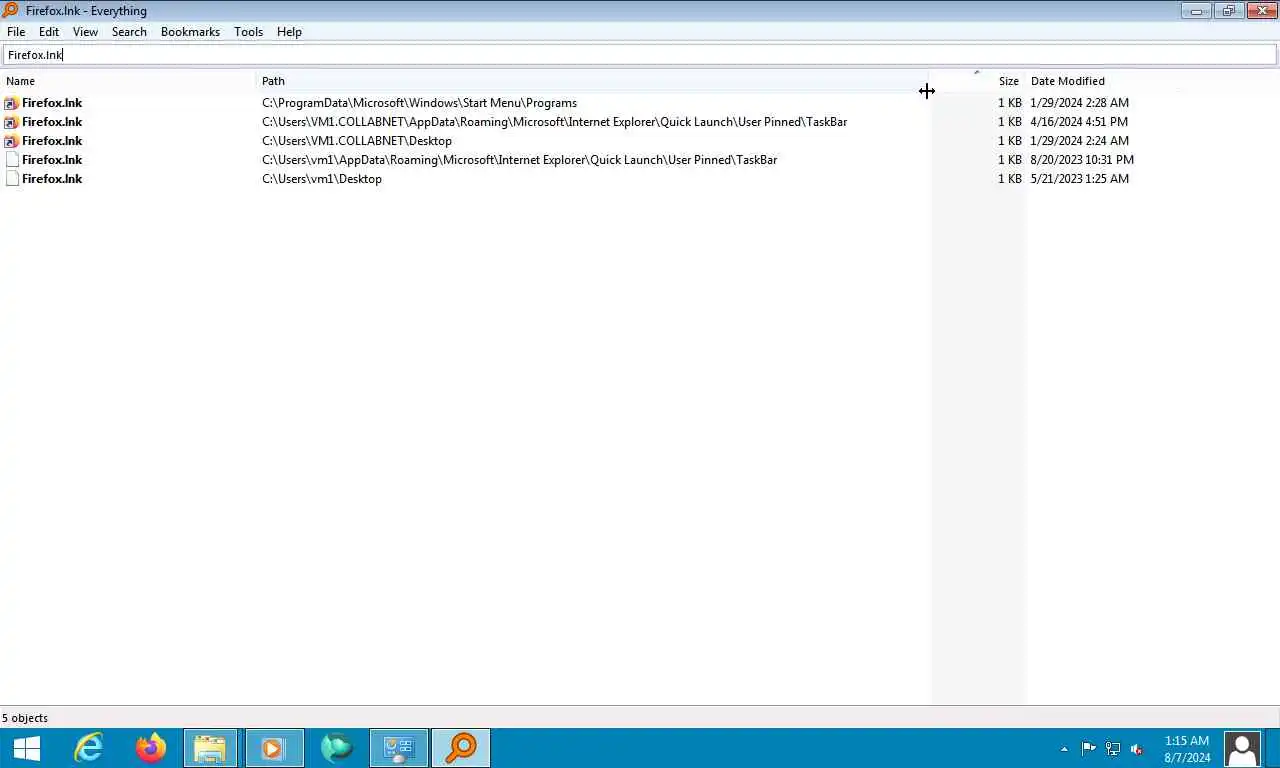The width and height of the screenshot is (1280, 768).
Task: Open the Action Center flag icon
Action: 1089,748
